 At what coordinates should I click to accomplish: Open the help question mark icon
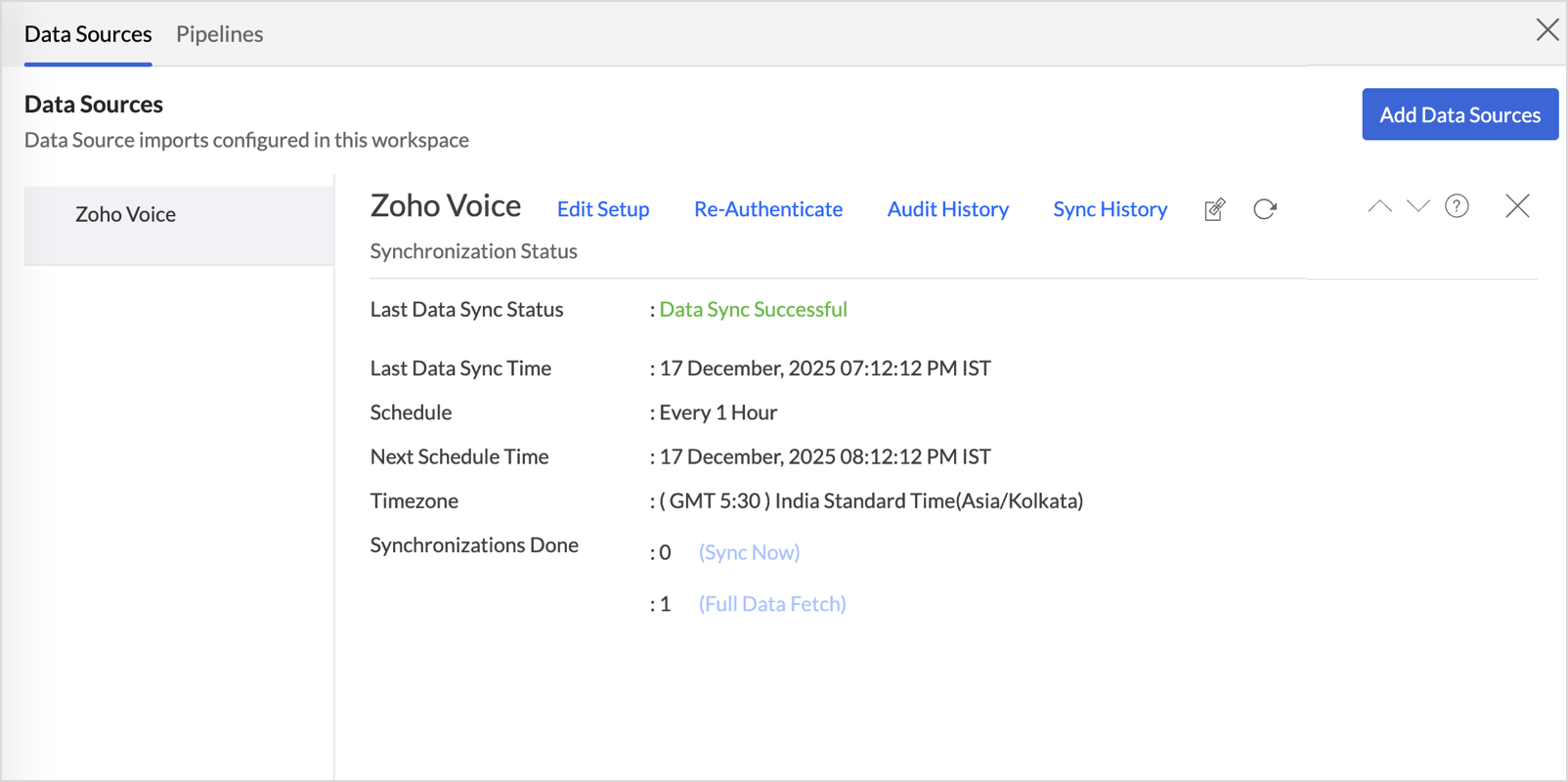(1457, 206)
